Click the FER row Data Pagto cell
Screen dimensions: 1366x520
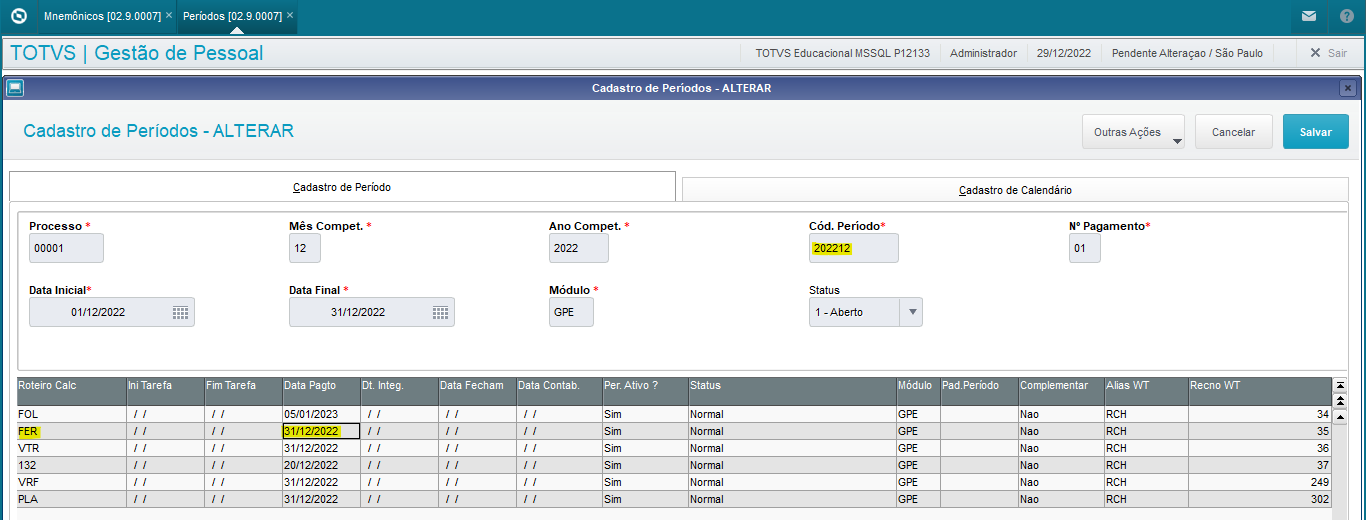[x=321, y=431]
